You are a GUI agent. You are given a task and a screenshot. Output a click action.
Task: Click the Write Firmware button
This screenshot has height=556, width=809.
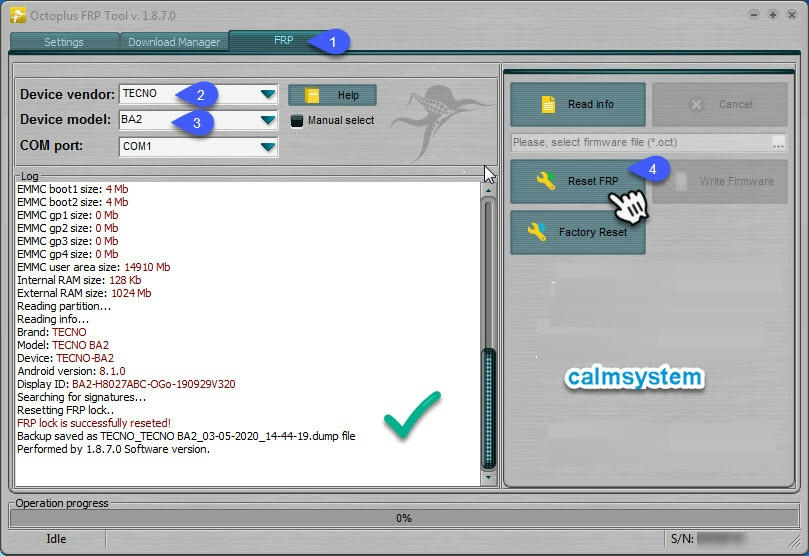719,181
